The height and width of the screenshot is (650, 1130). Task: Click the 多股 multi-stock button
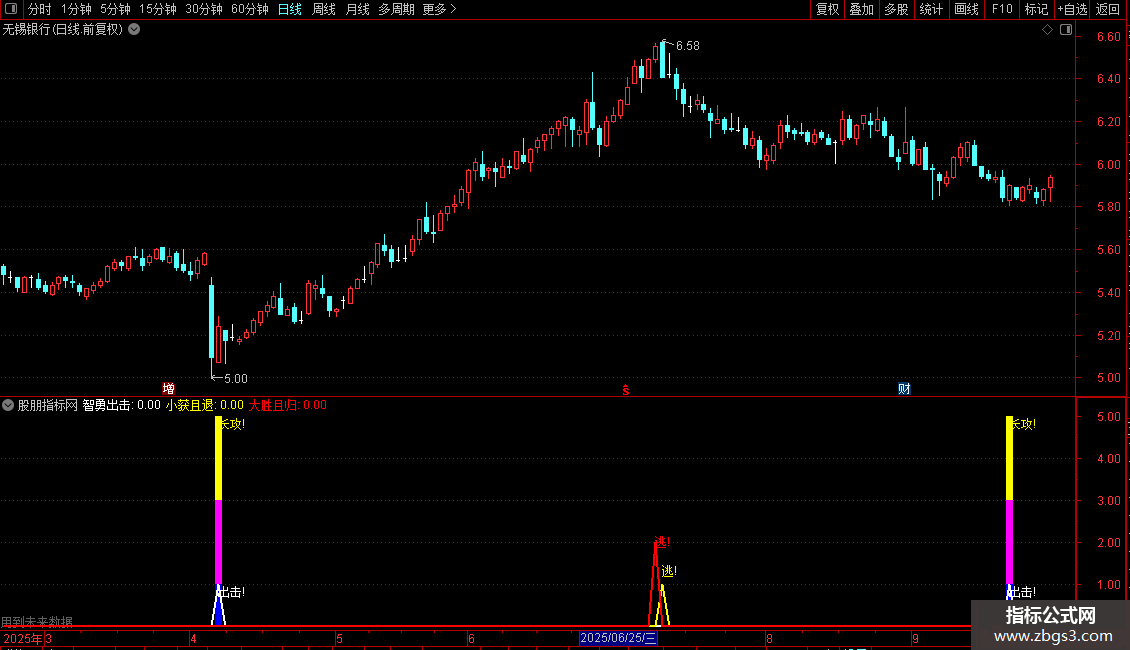pos(897,9)
